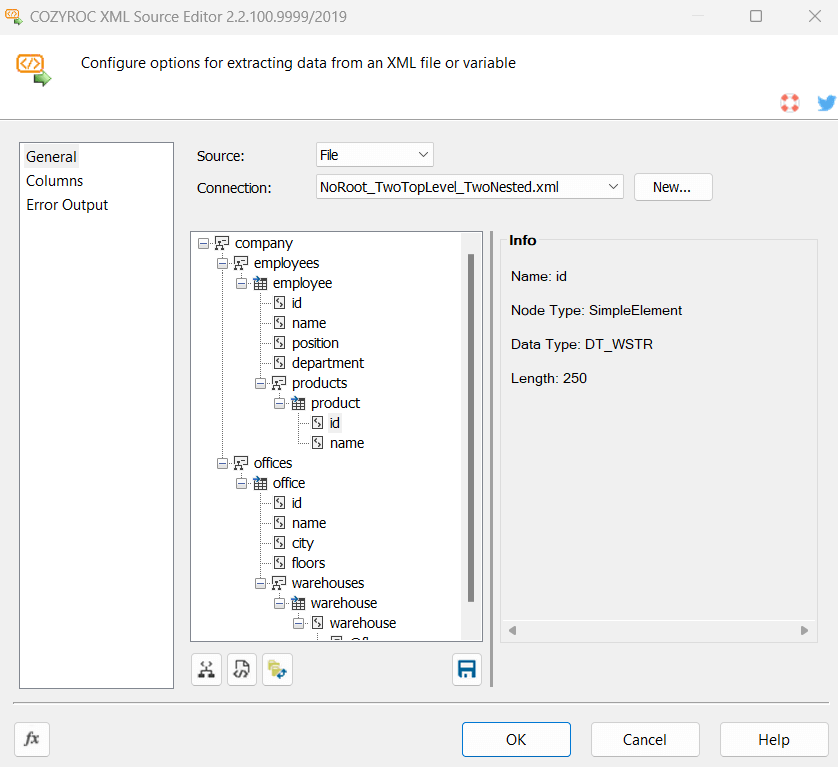
Task: Collapse the warehouses node
Action: [x=260, y=583]
